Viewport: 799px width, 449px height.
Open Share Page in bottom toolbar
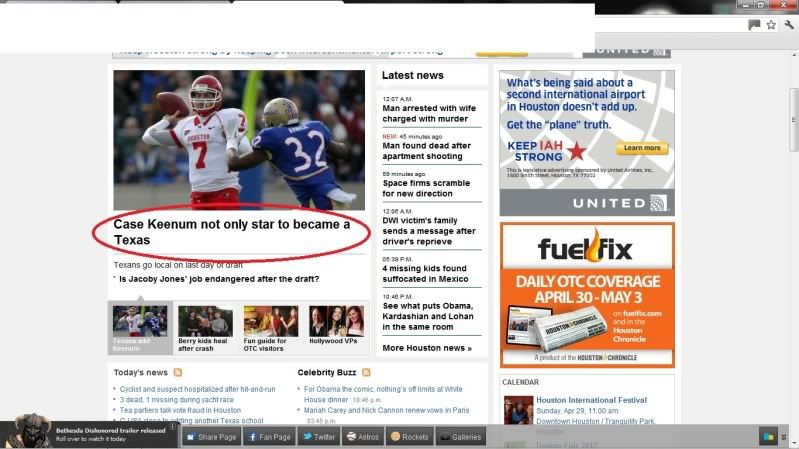tap(210, 437)
